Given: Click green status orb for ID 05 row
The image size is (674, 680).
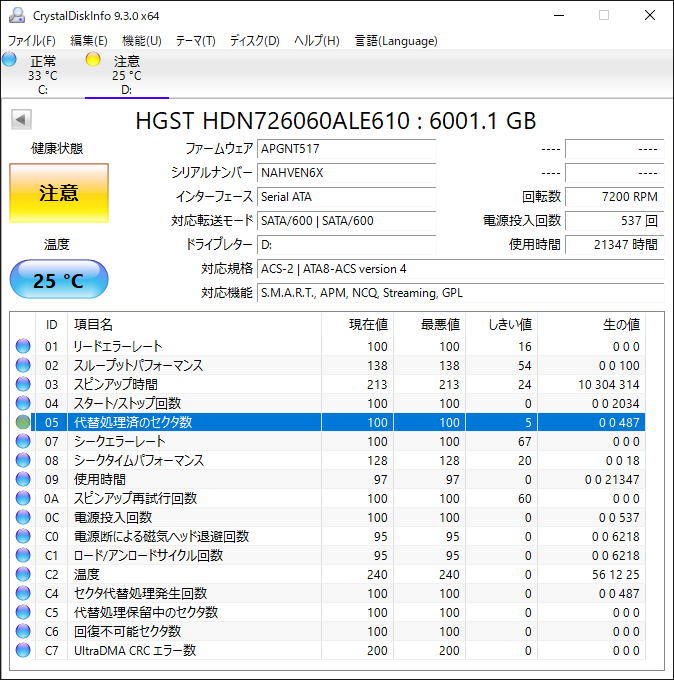Looking at the screenshot, I should 23,422.
